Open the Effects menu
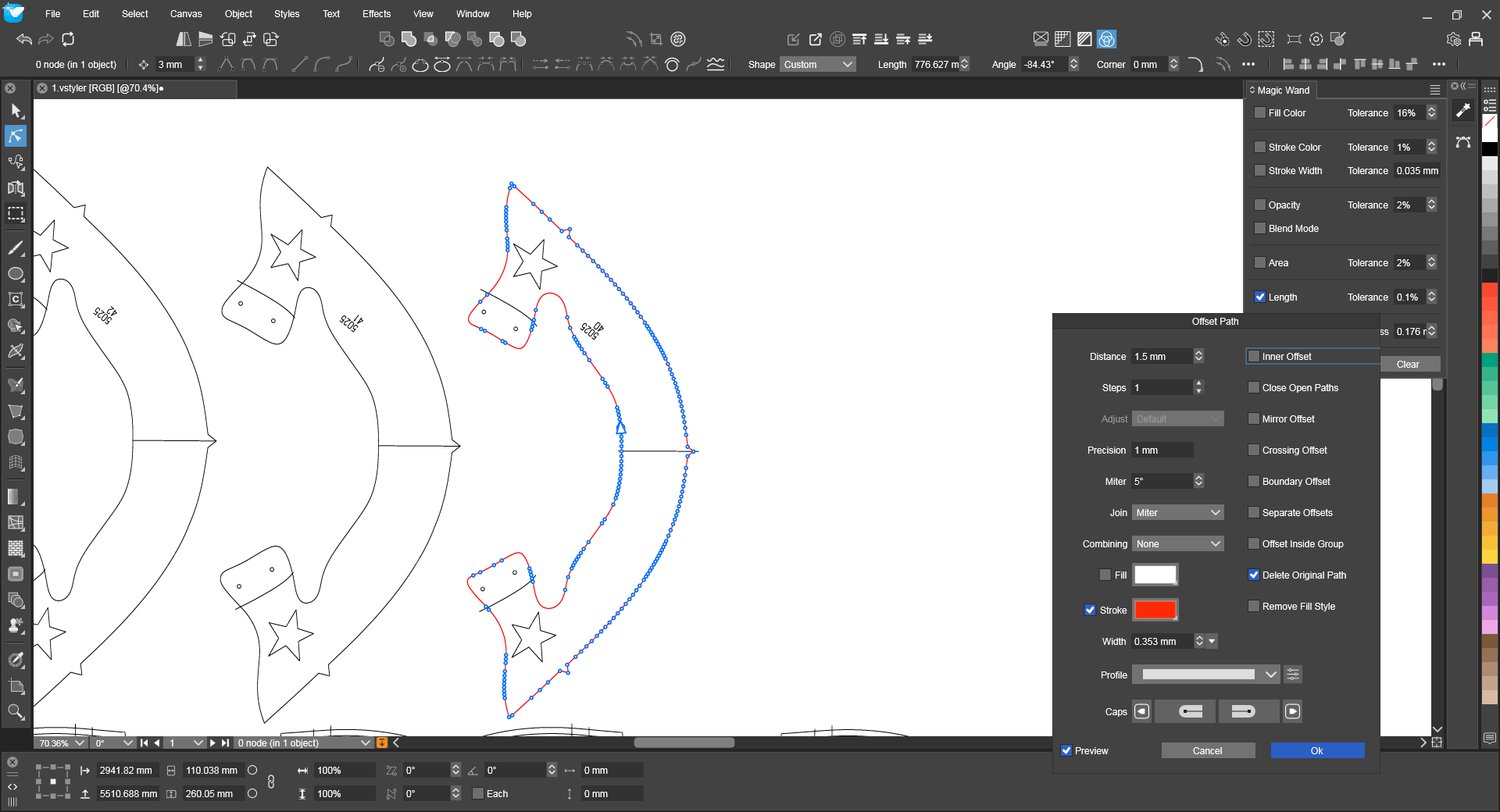 [x=376, y=14]
